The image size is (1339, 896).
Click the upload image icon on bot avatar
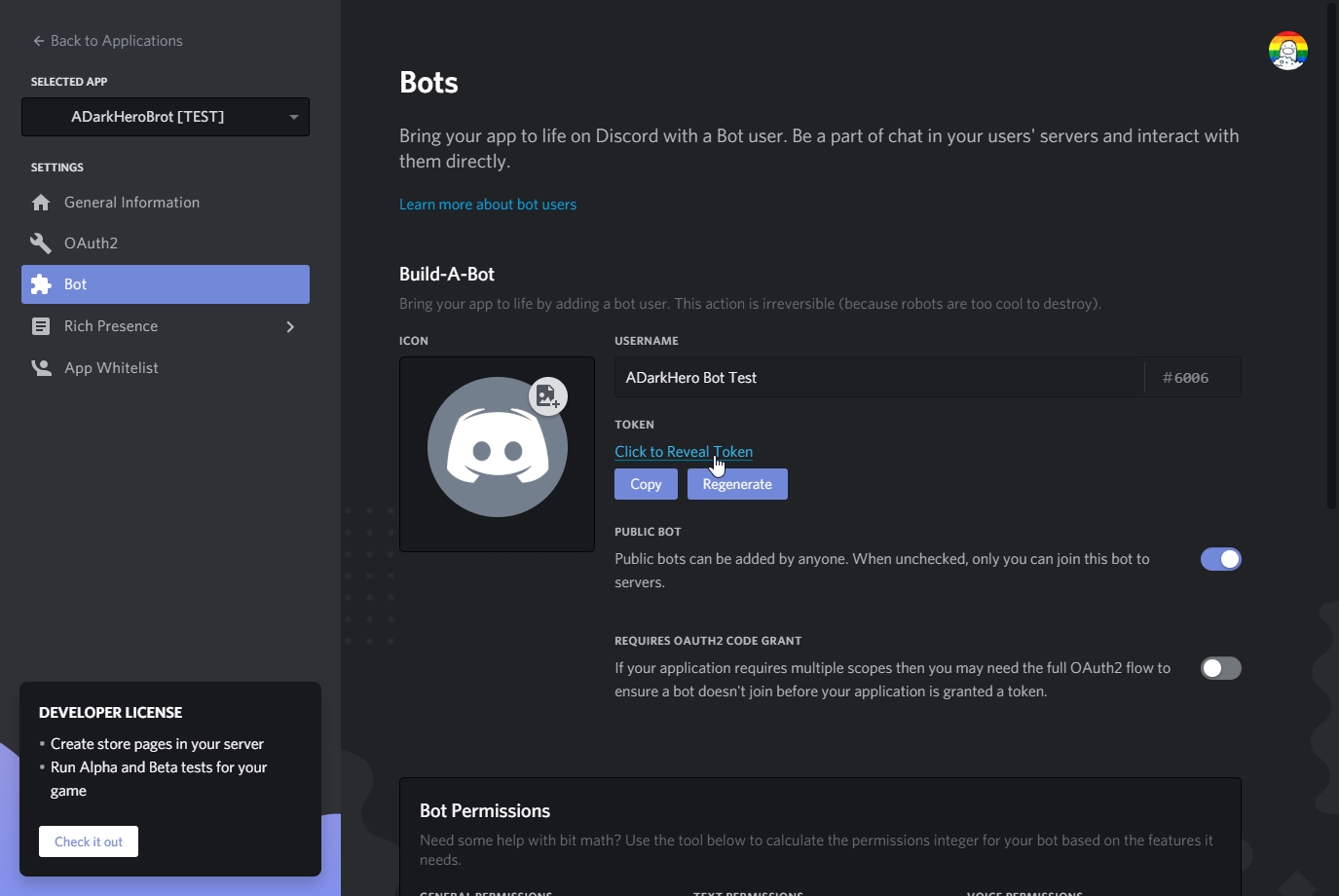(548, 396)
